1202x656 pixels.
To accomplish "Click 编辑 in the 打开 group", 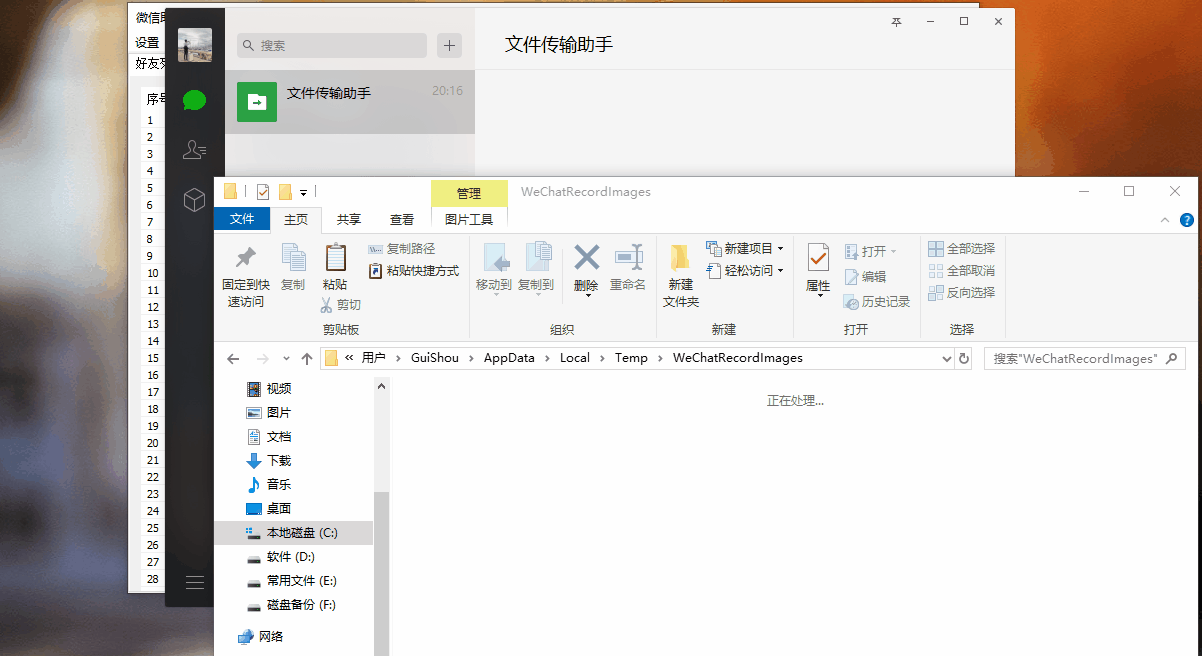I will [865, 277].
